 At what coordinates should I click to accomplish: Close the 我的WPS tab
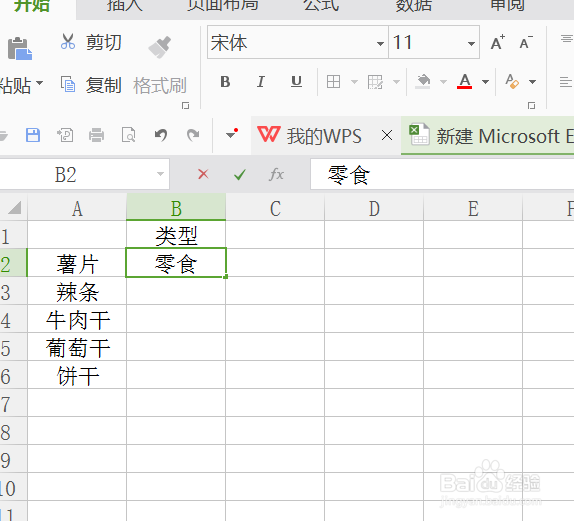pos(387,135)
